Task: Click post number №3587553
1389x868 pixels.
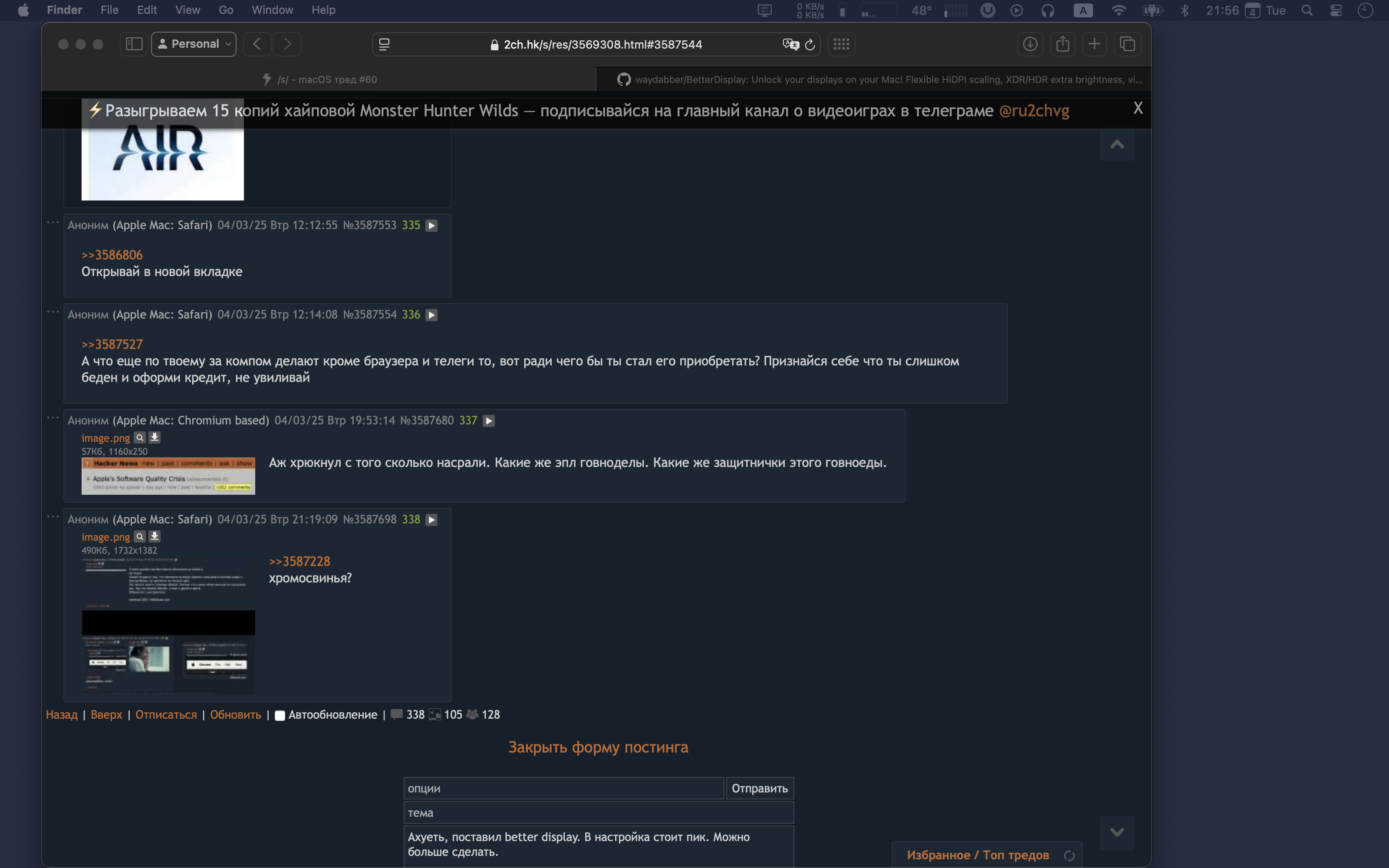Action: point(370,225)
